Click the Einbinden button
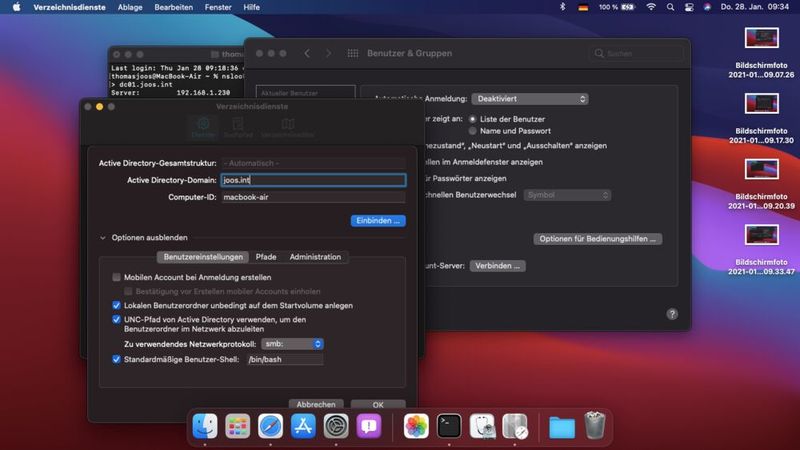 pos(378,220)
